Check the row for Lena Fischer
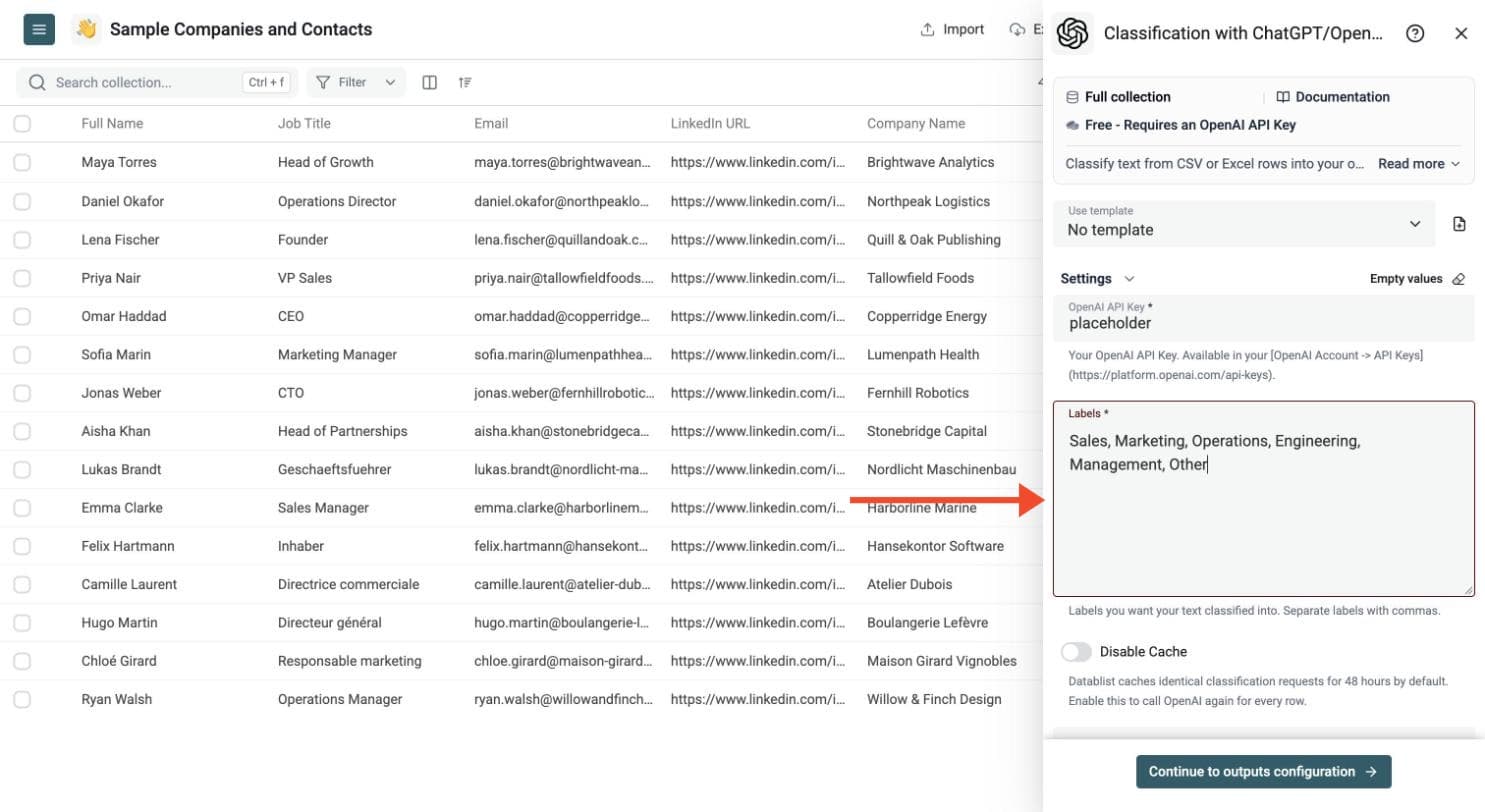 [x=22, y=239]
